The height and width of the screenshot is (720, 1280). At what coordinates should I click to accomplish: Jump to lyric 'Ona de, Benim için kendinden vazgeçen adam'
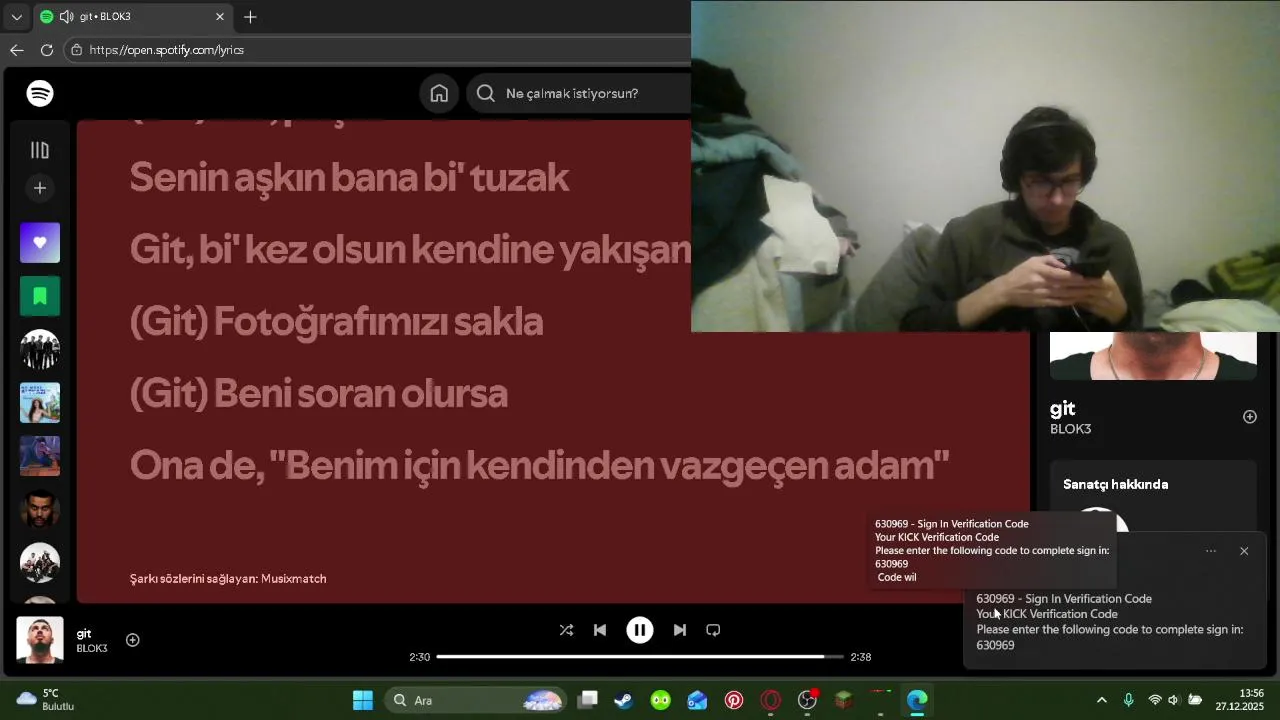pyautogui.click(x=540, y=465)
